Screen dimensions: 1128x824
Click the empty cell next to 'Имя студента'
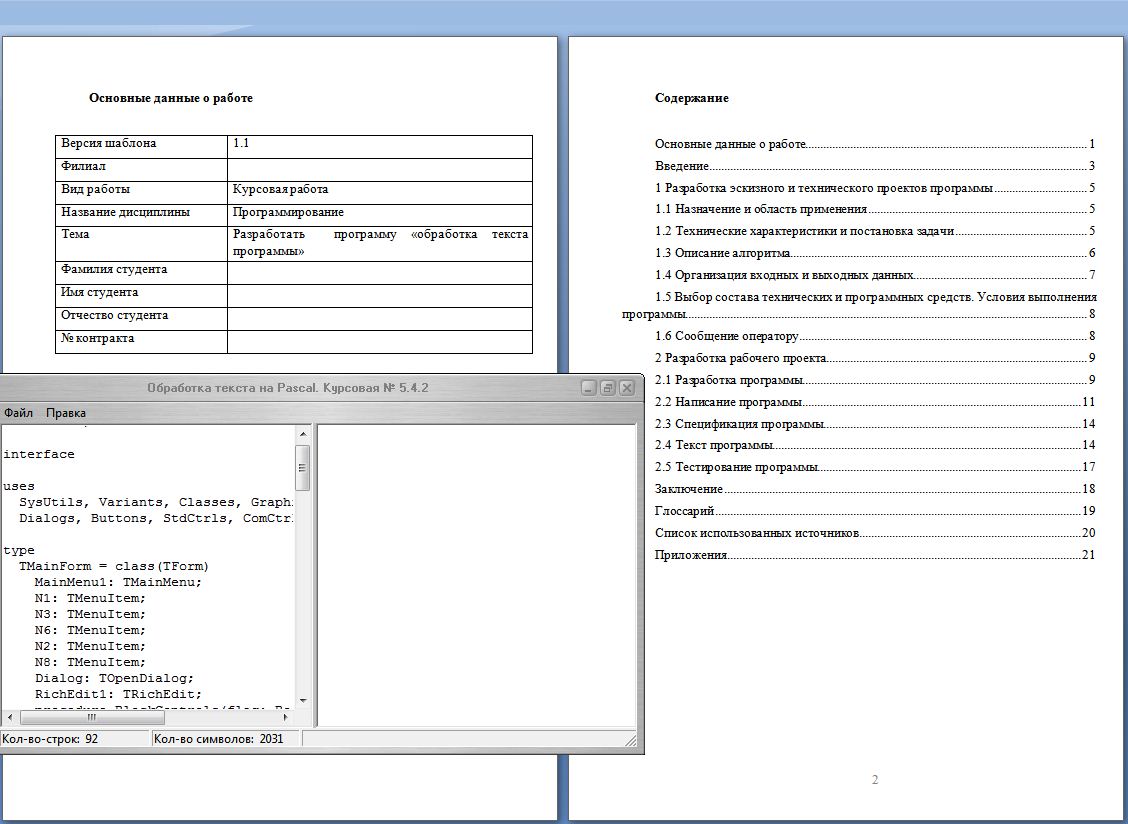380,296
